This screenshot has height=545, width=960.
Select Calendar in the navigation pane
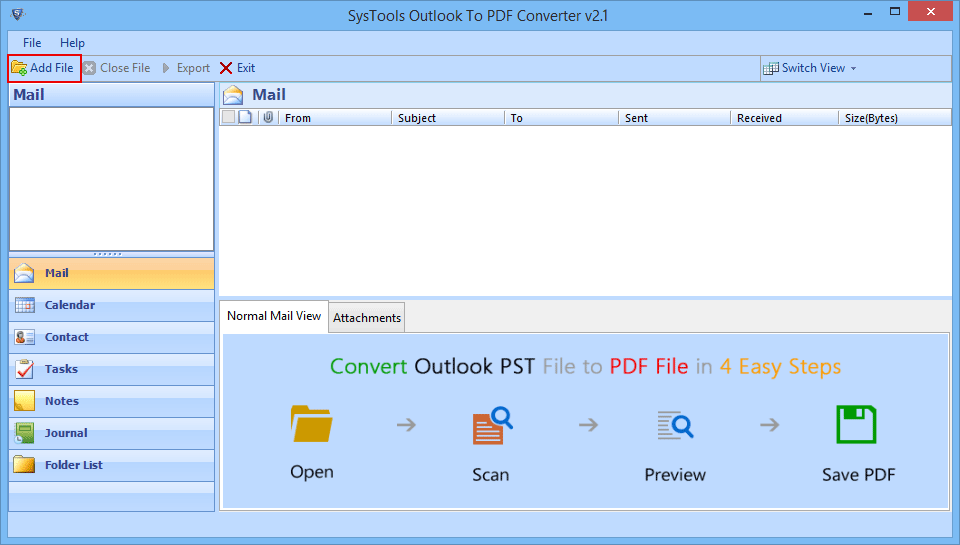coord(111,305)
